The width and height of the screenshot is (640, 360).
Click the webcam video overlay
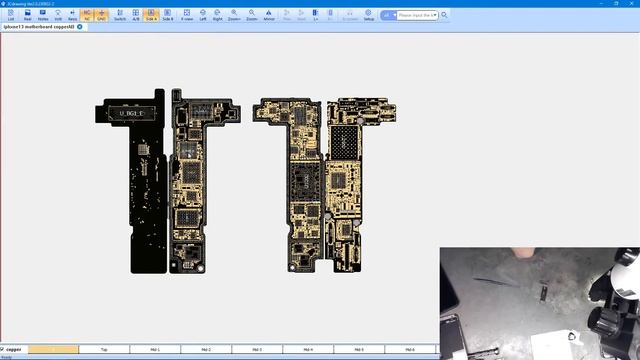click(540, 303)
